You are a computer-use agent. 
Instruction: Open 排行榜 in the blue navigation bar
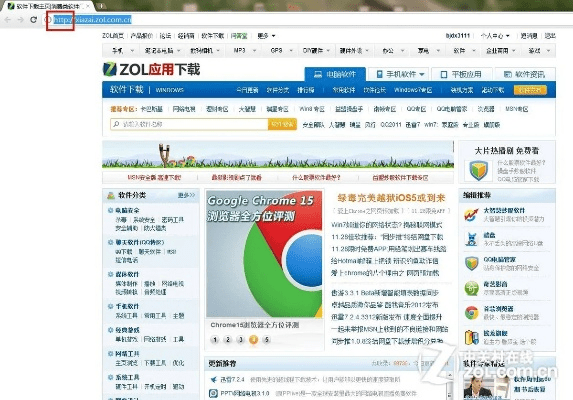click(x=306, y=90)
